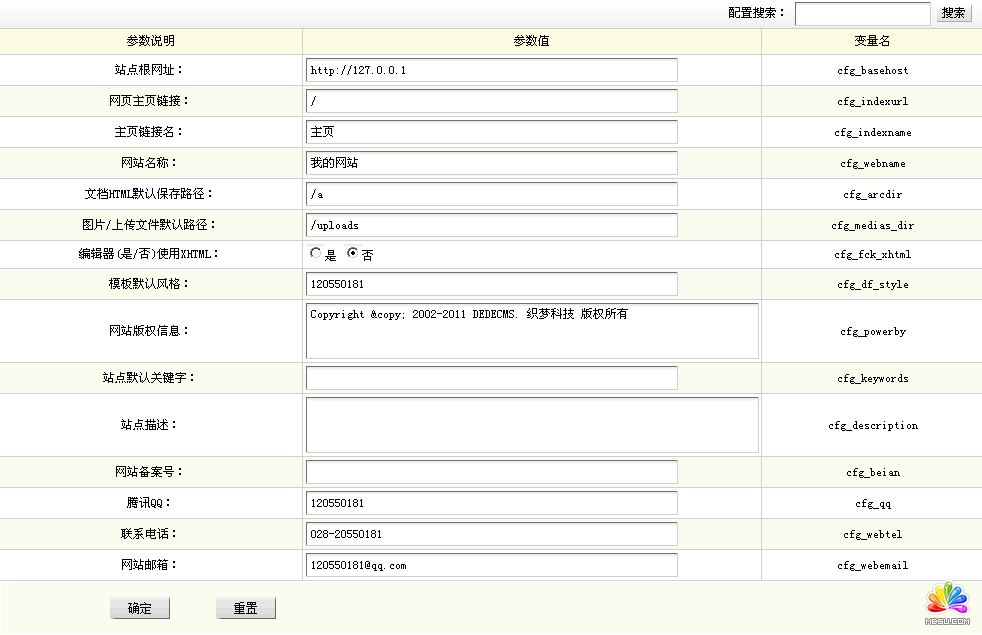This screenshot has width=982, height=635.
Task: Edit the 文档HTML默认保存路径 field
Action: [x=491, y=194]
